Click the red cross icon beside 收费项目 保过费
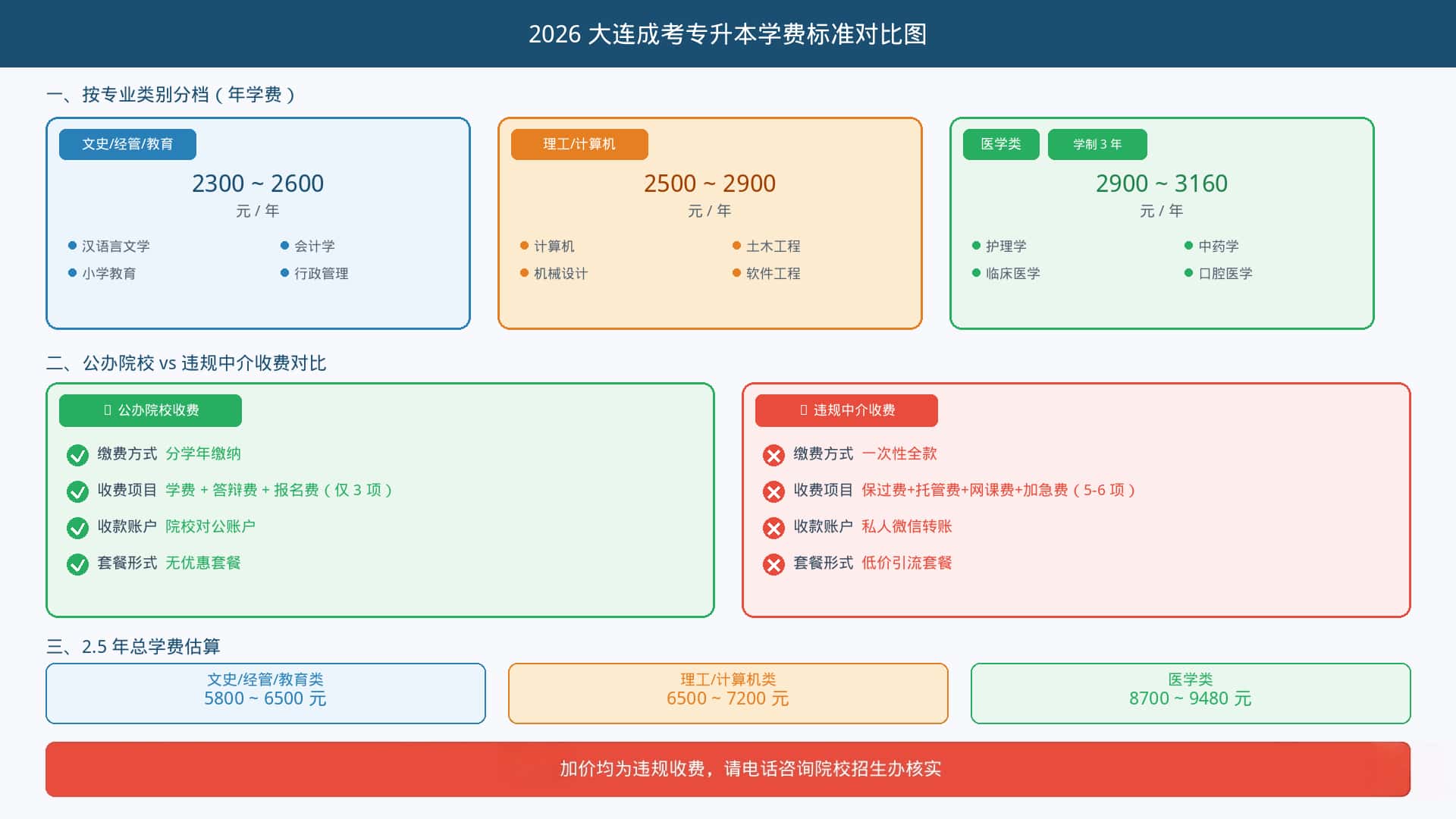 [x=773, y=491]
